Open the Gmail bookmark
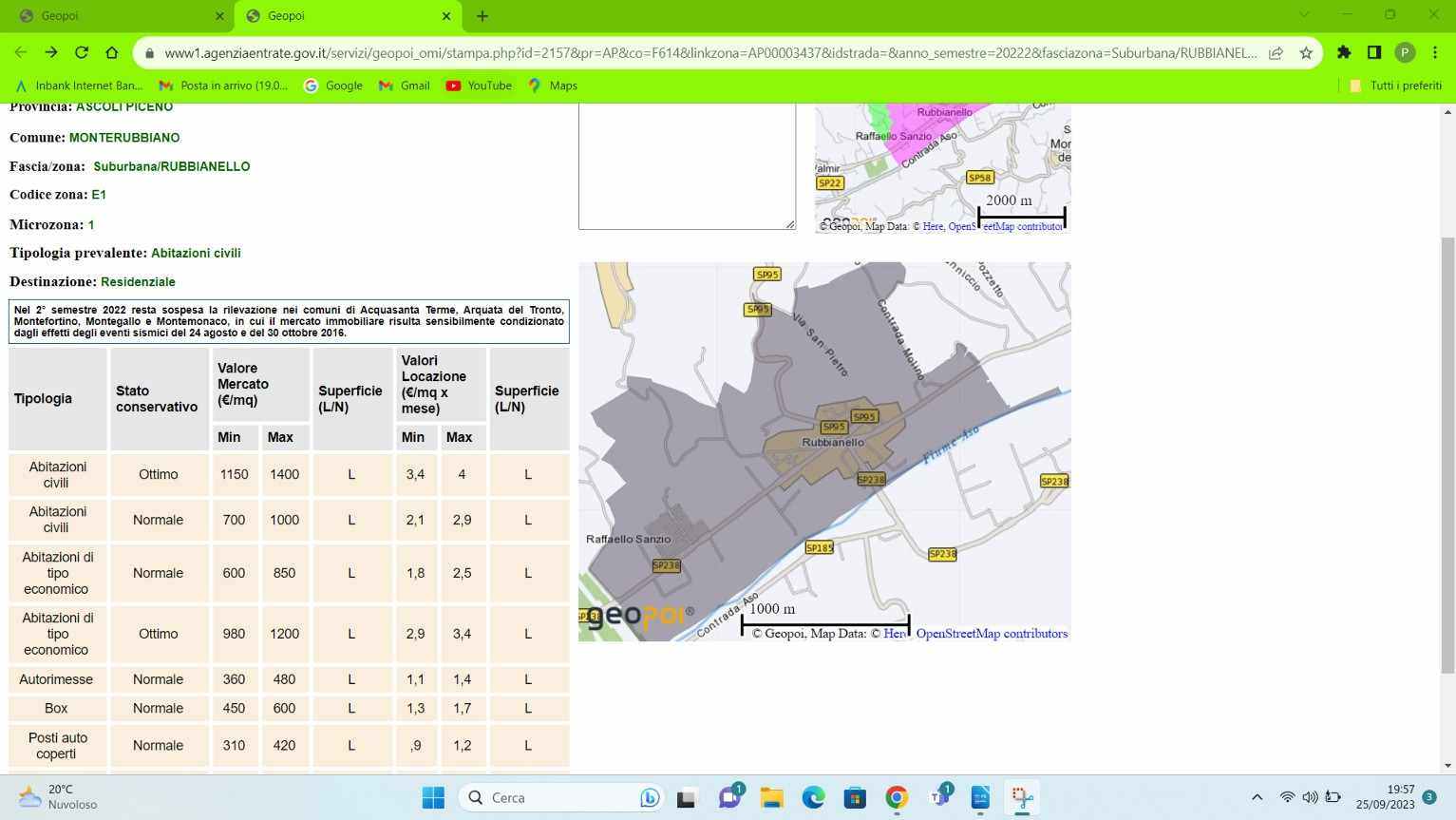This screenshot has height=820, width=1456. point(404,86)
